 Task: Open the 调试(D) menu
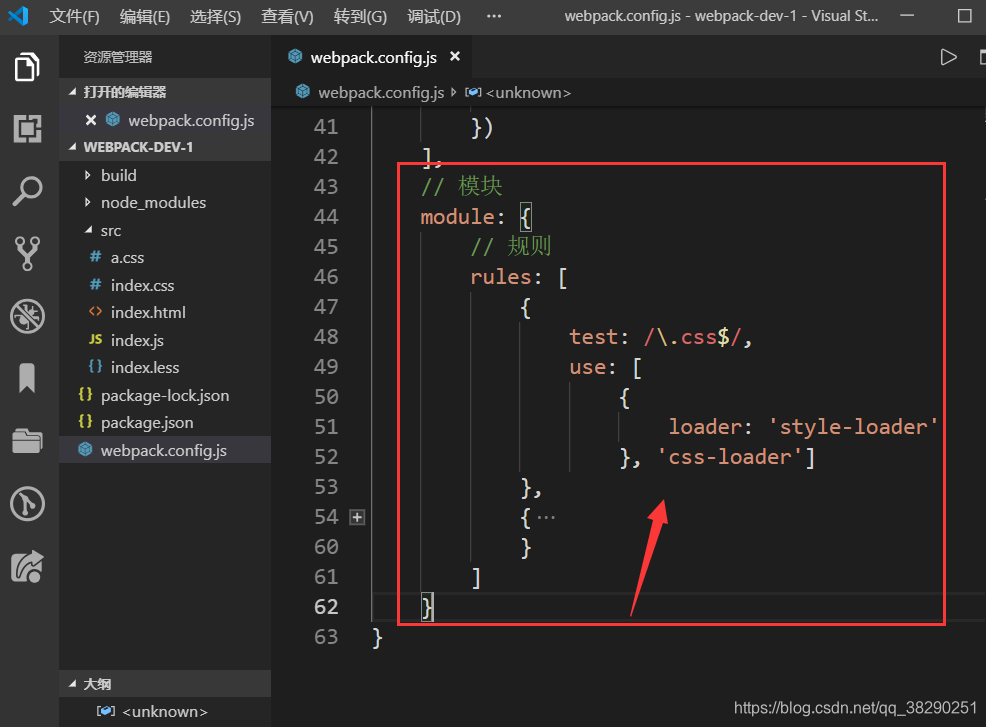[434, 16]
